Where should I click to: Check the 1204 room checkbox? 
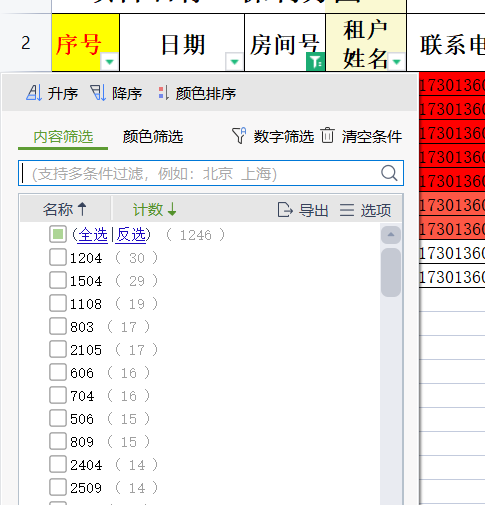[58, 257]
